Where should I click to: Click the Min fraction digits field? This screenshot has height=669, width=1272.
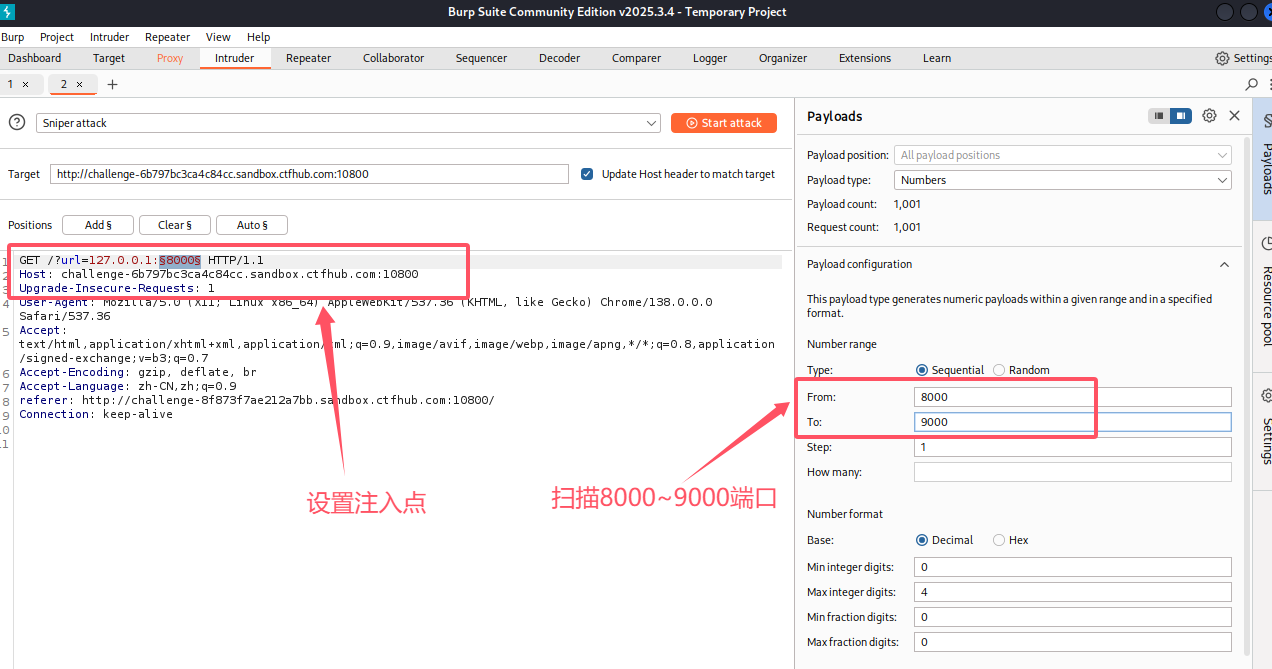coord(1073,617)
